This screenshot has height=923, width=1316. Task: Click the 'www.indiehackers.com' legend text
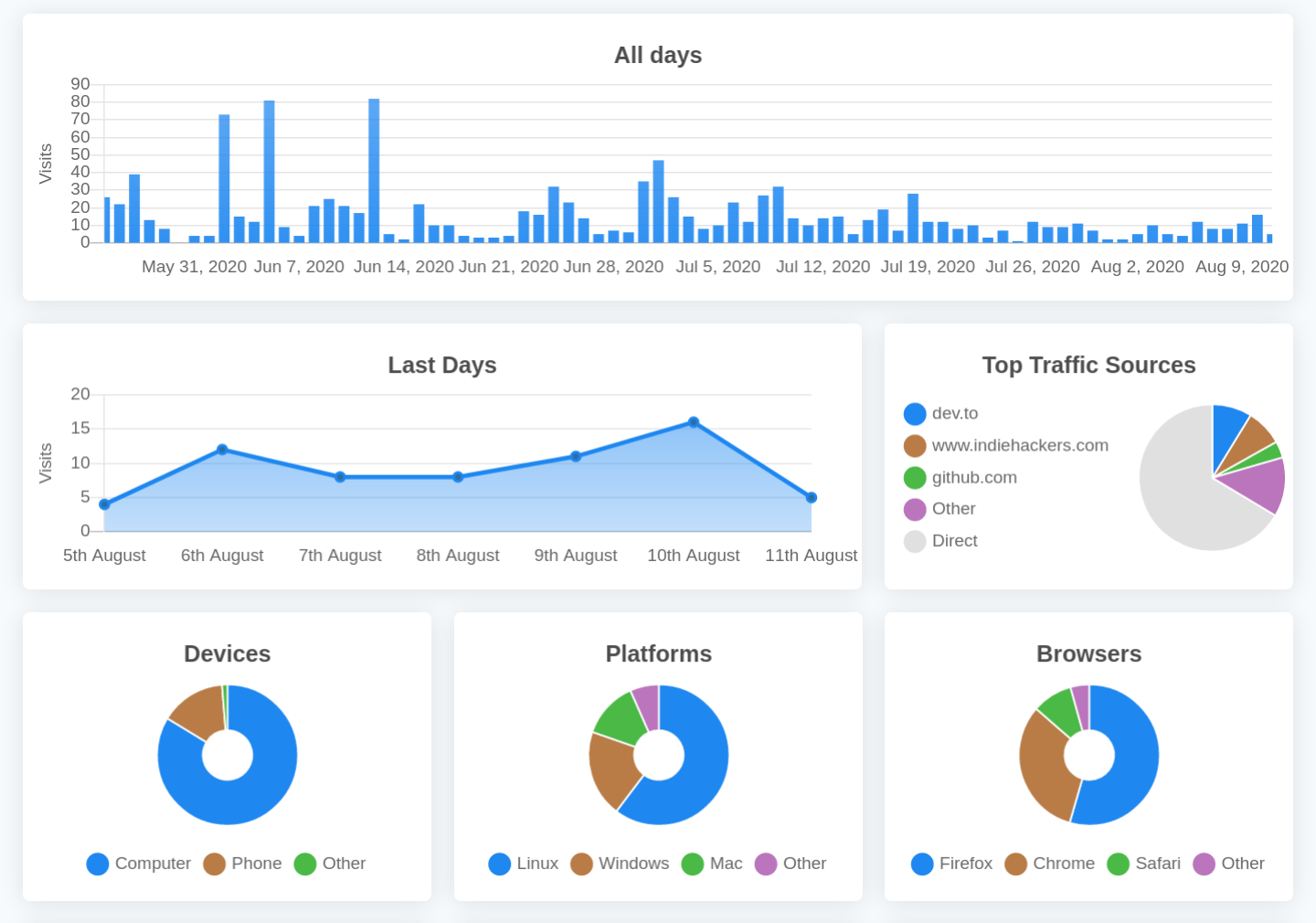(1020, 446)
